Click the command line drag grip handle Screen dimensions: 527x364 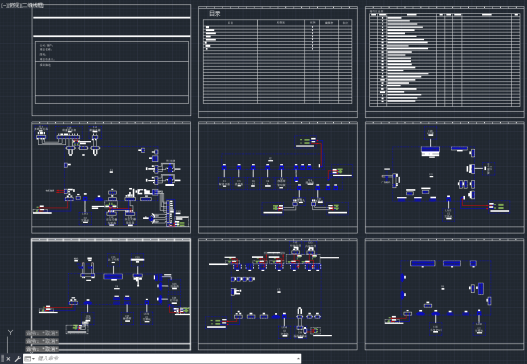coord(2,359)
